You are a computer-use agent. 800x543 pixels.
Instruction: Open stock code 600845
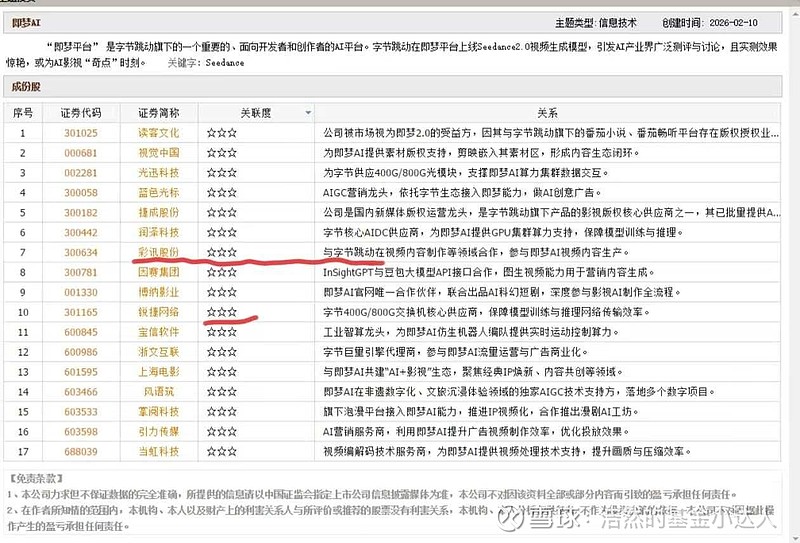click(81, 332)
